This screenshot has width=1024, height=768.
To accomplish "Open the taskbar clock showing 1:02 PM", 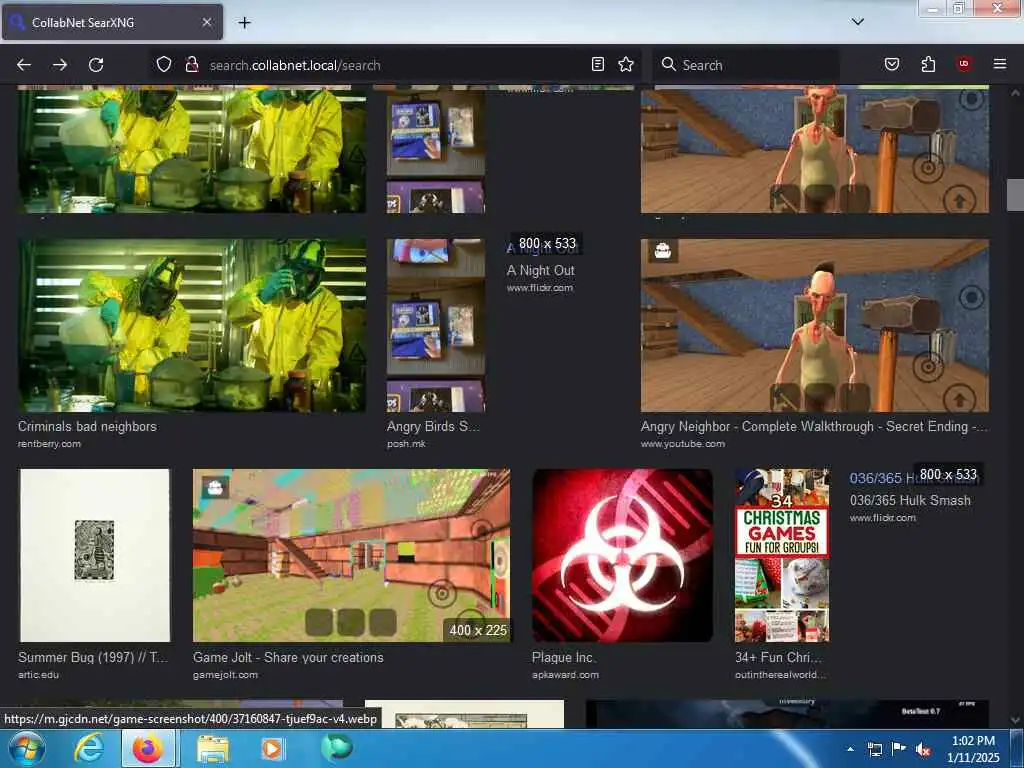I will coord(973,749).
